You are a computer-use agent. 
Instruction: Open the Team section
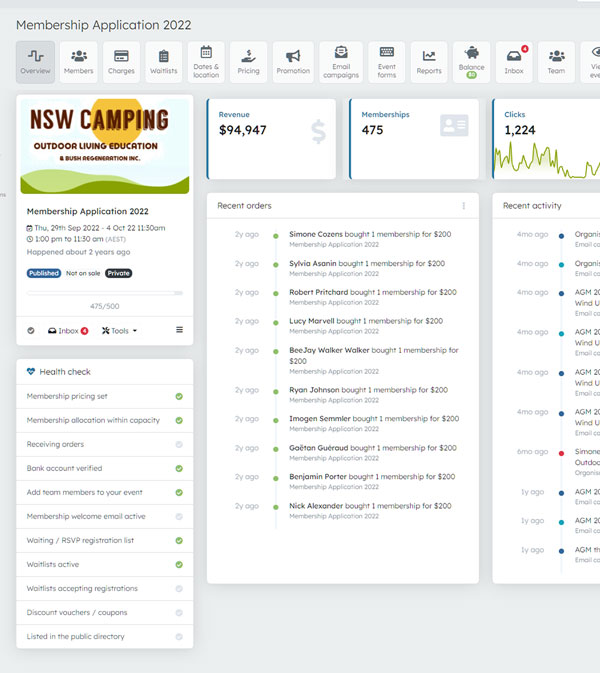pyautogui.click(x=556, y=62)
